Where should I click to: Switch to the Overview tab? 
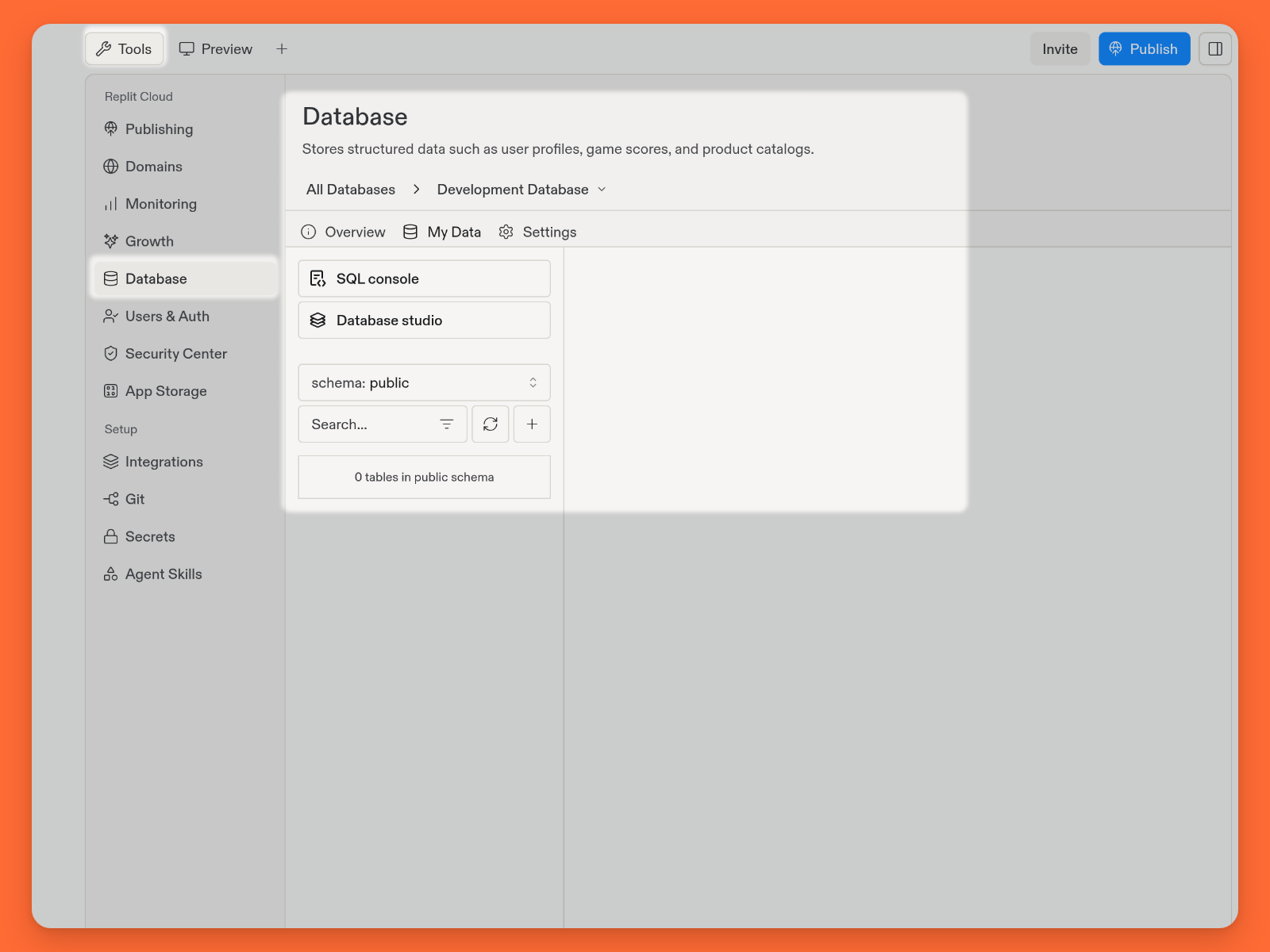(x=343, y=232)
